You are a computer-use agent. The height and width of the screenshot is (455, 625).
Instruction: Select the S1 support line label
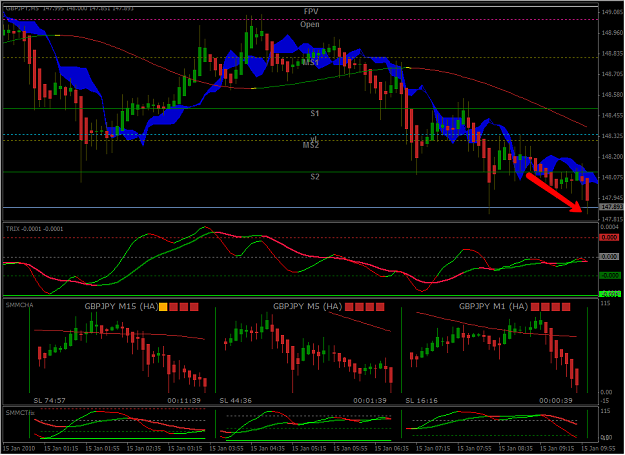pyautogui.click(x=315, y=114)
